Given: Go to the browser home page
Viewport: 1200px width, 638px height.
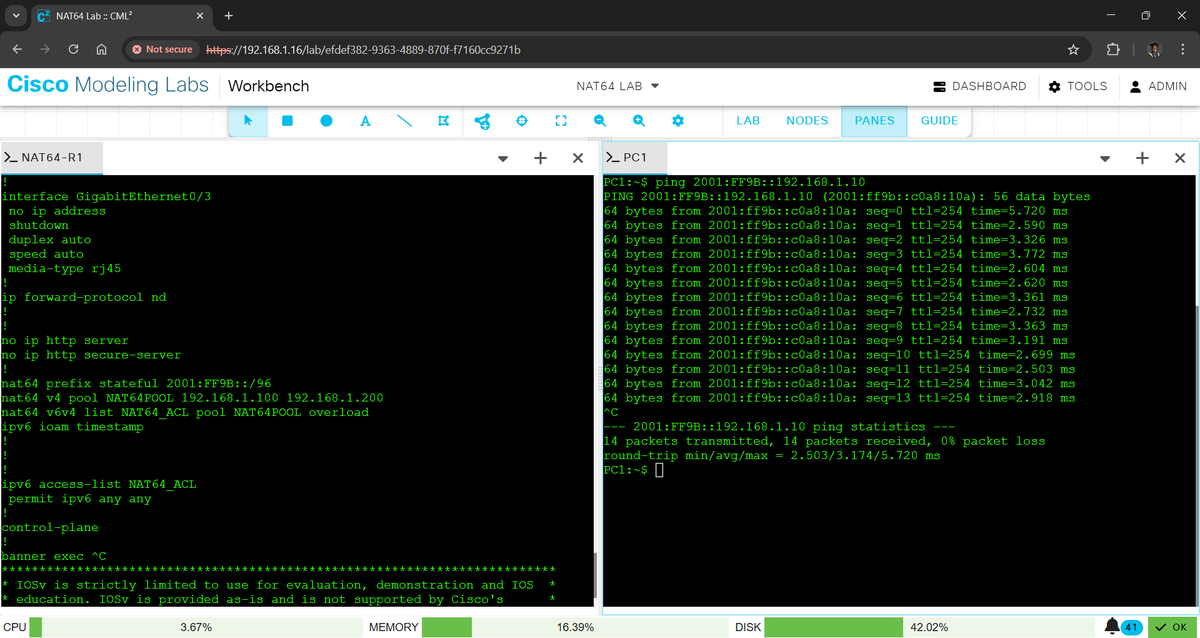Looking at the screenshot, I should click(101, 49).
